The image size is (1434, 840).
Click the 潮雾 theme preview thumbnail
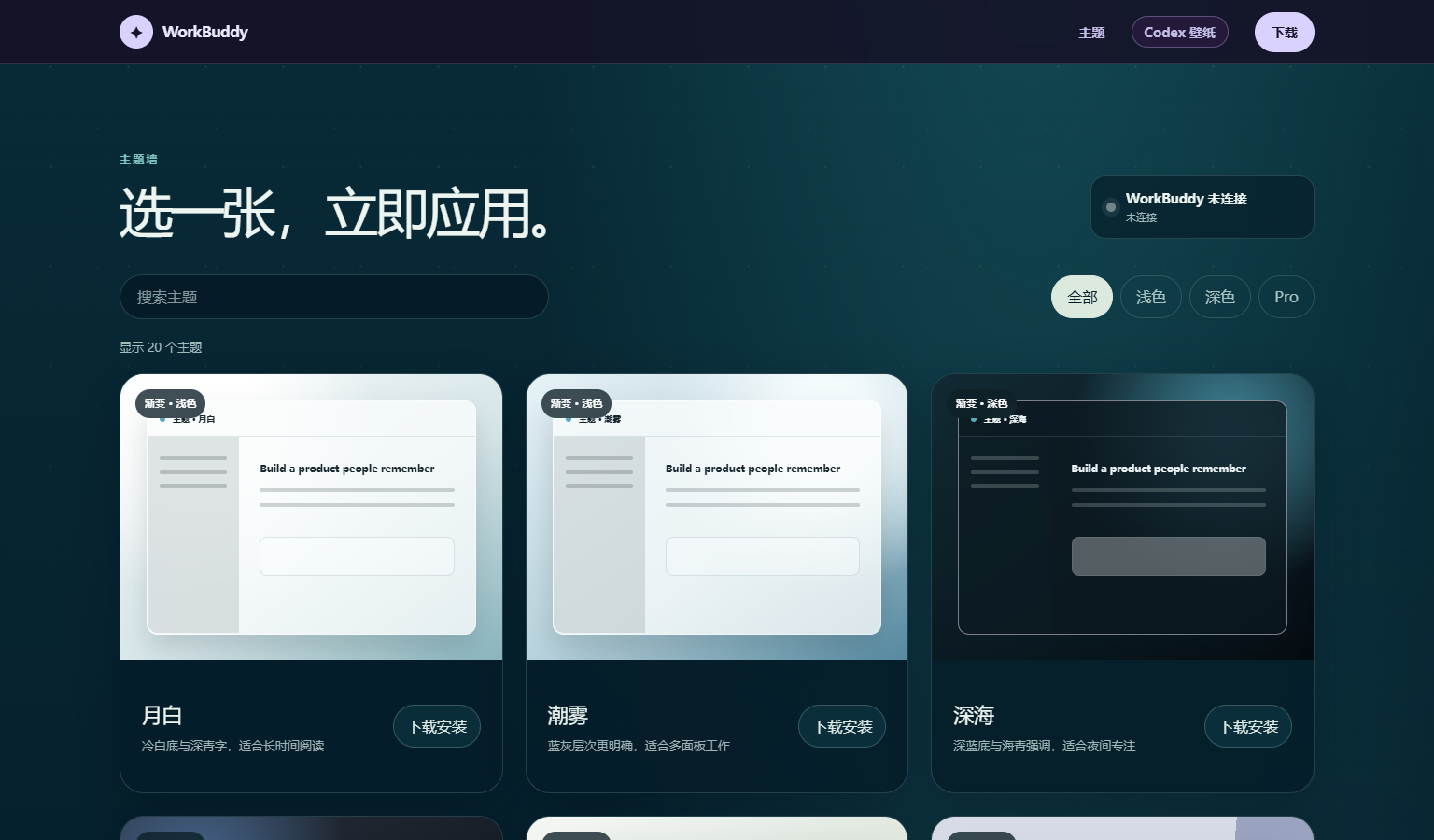[x=717, y=517]
